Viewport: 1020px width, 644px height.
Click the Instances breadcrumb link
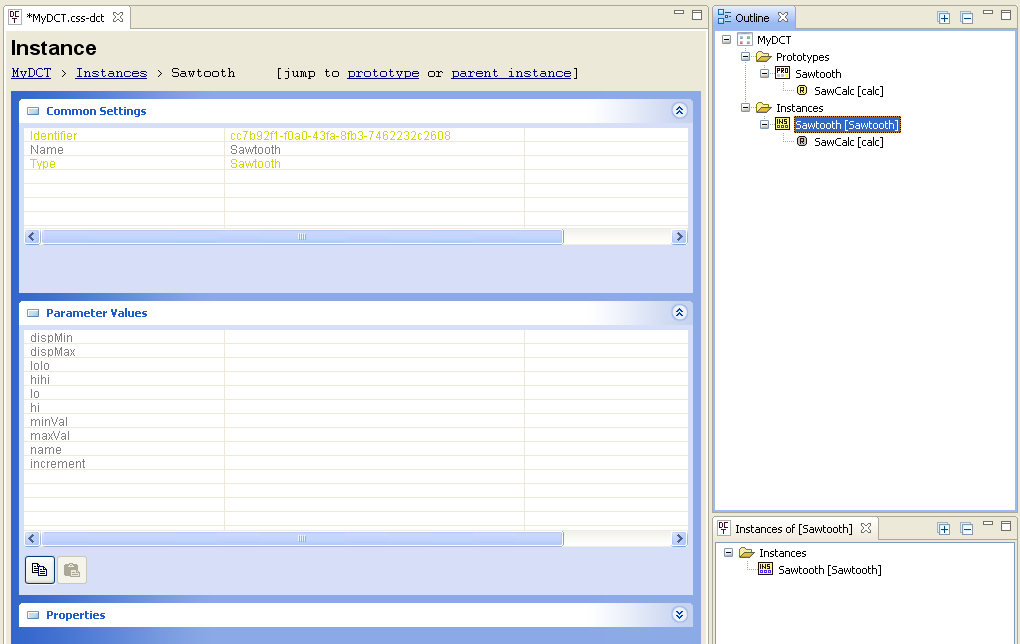(x=111, y=73)
